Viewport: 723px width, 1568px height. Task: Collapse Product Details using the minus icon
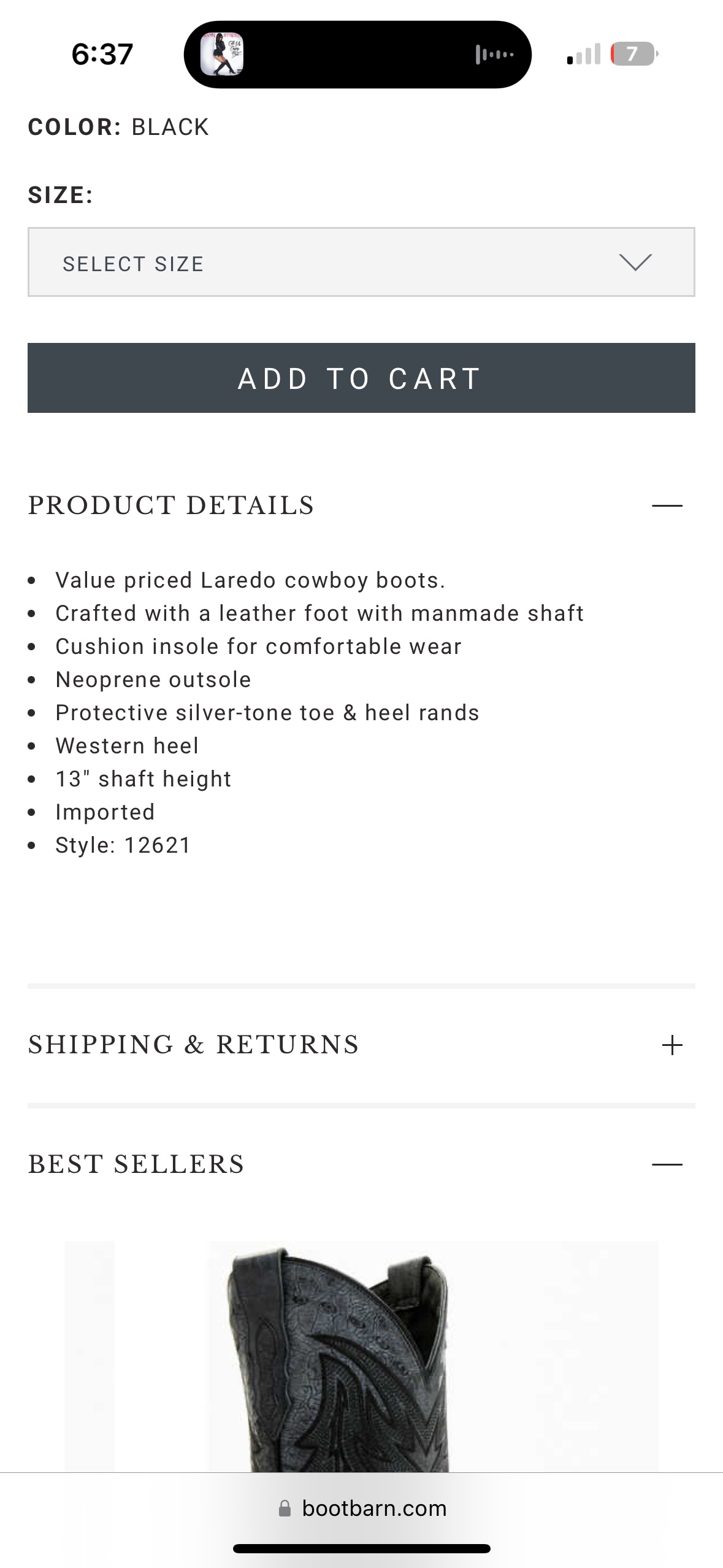click(667, 505)
